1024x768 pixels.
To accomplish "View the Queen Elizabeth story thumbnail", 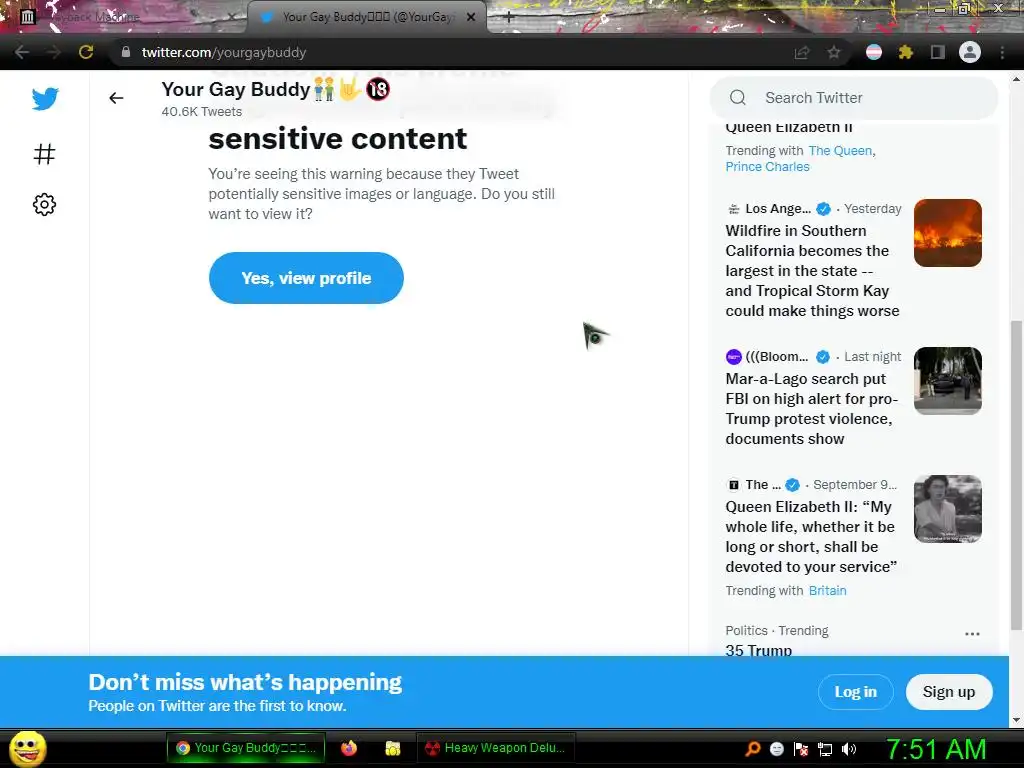I will tap(948, 509).
